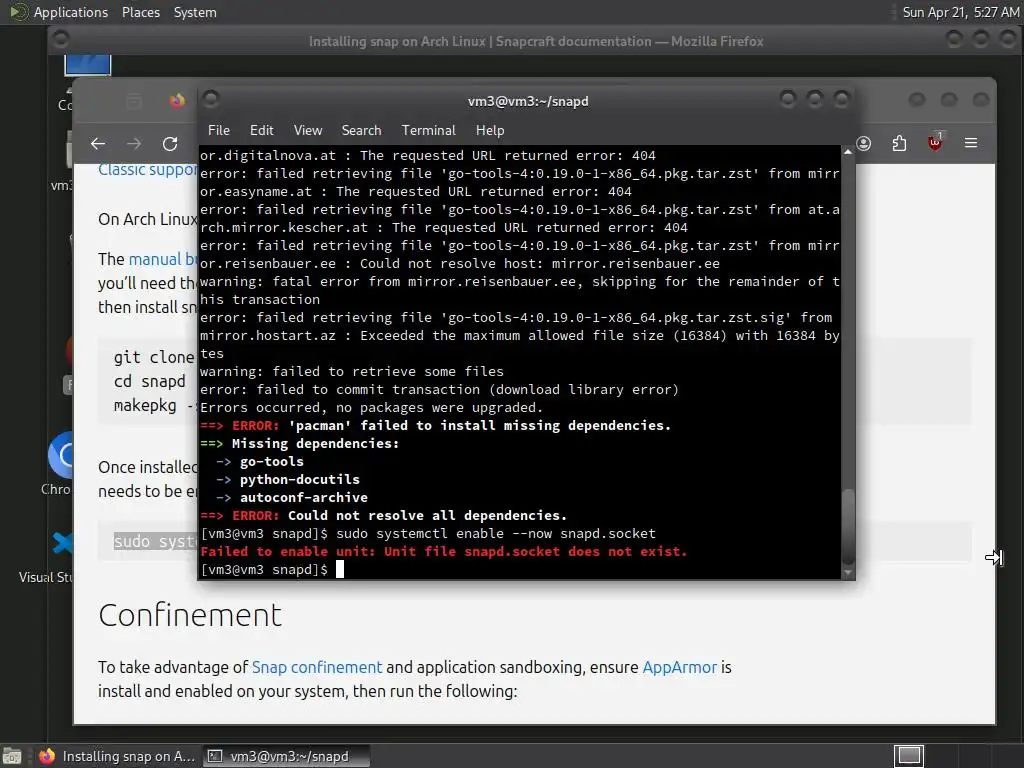This screenshot has width=1024, height=768.
Task: Click the uBlock Origin shield icon
Action: click(x=935, y=142)
